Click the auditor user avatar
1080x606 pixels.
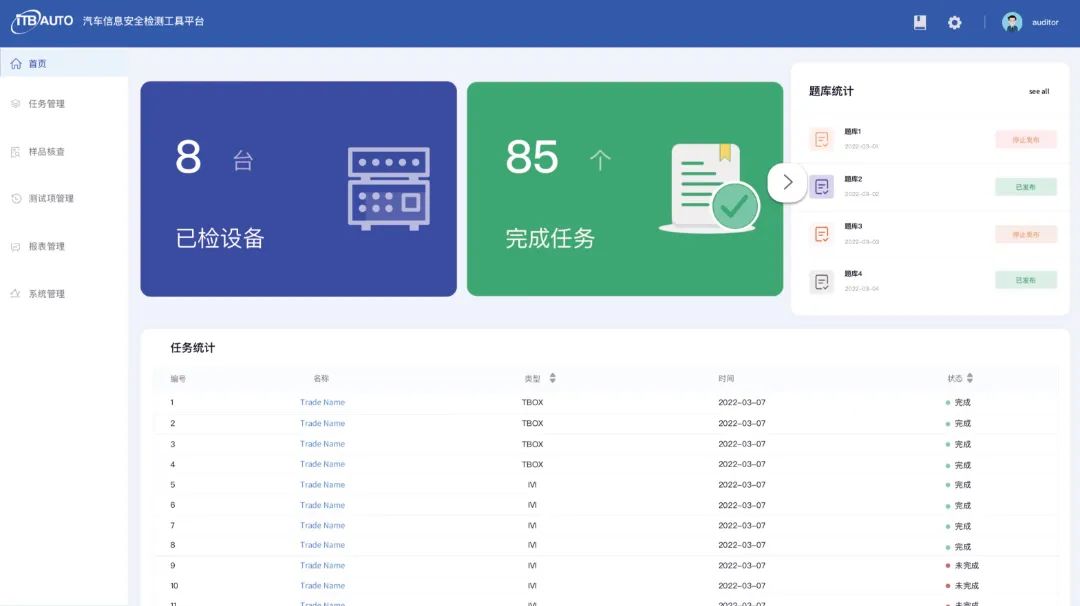pos(1012,22)
